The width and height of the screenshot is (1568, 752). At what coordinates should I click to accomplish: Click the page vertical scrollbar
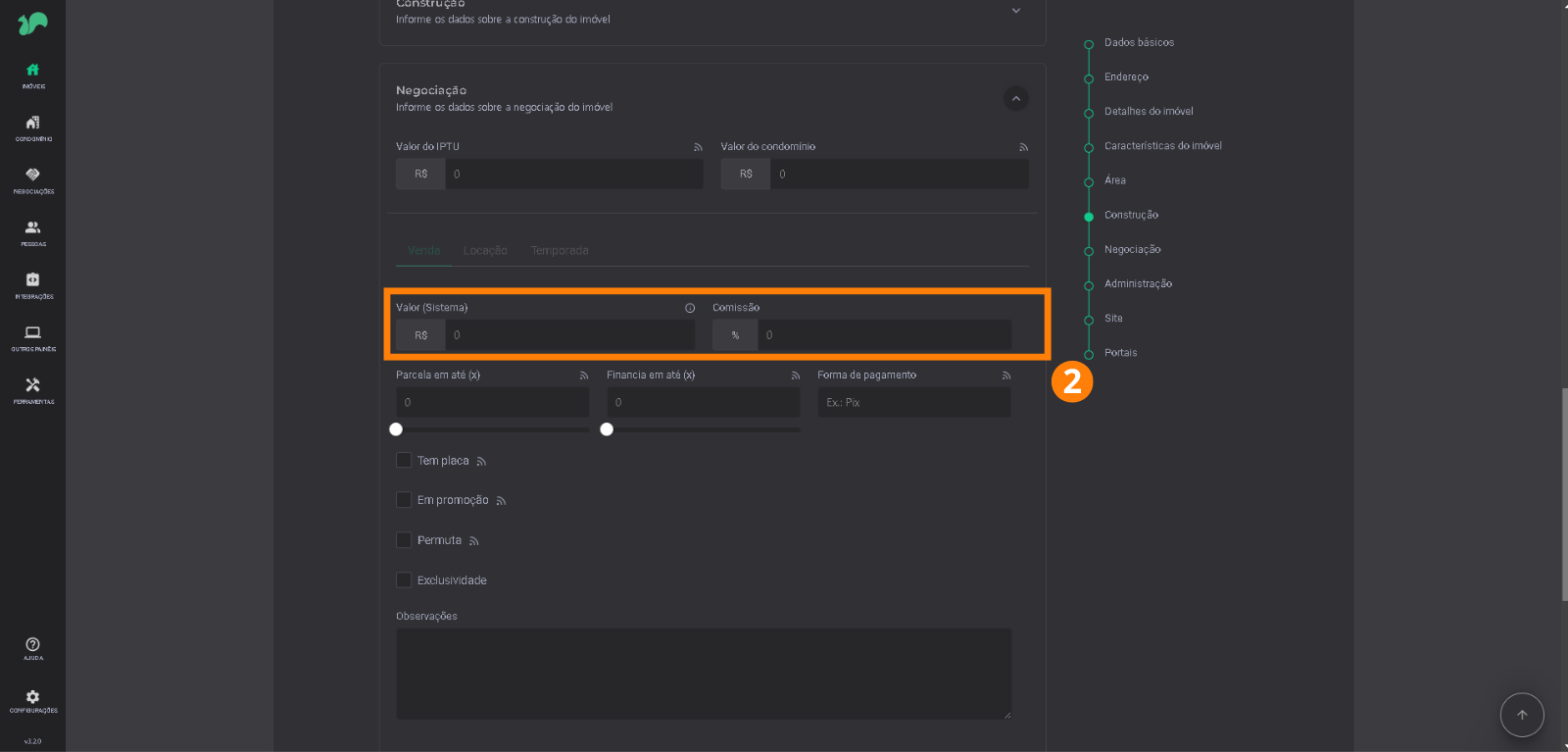(1564, 494)
